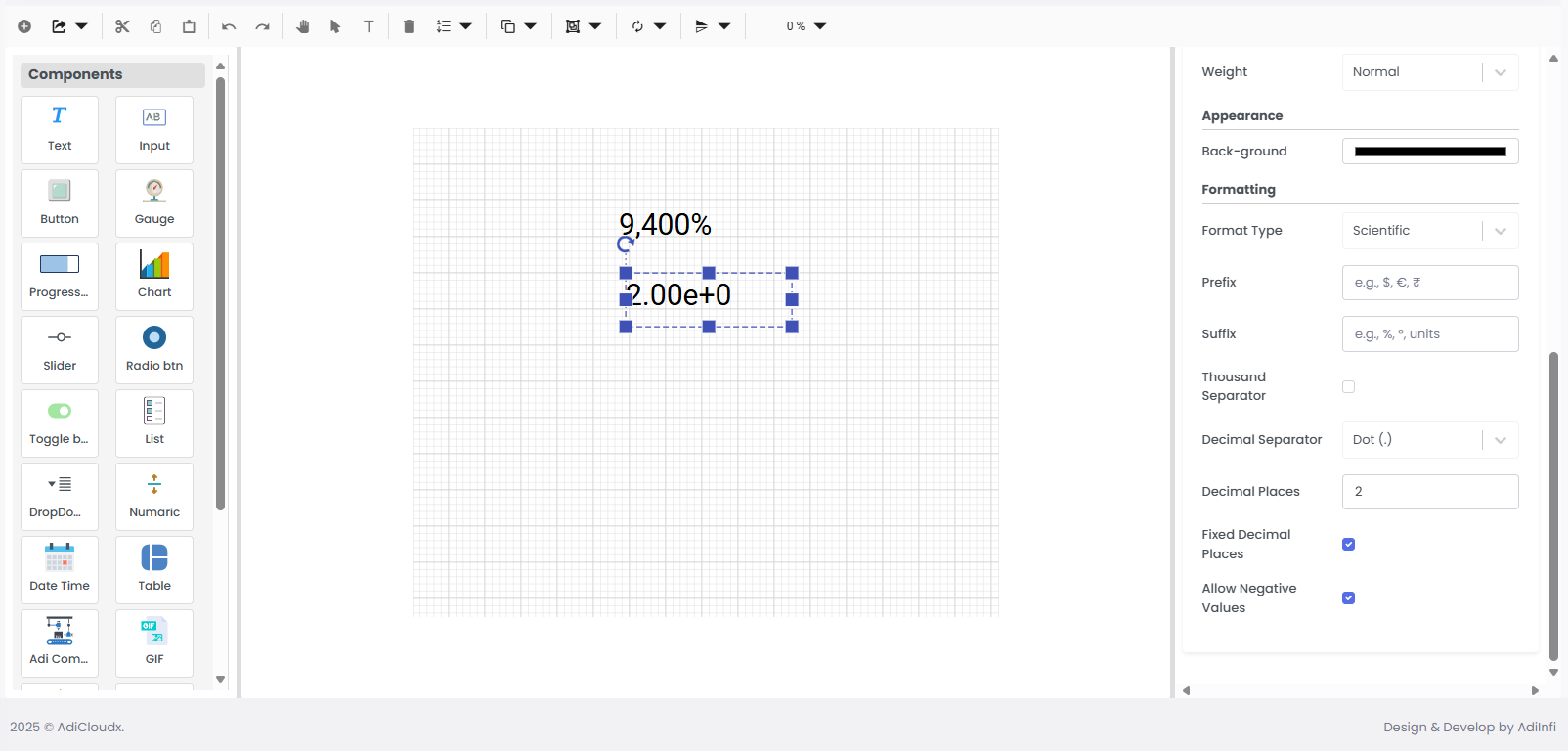Click the export/share toolbar icon
This screenshot has width=1568, height=751.
click(59, 26)
